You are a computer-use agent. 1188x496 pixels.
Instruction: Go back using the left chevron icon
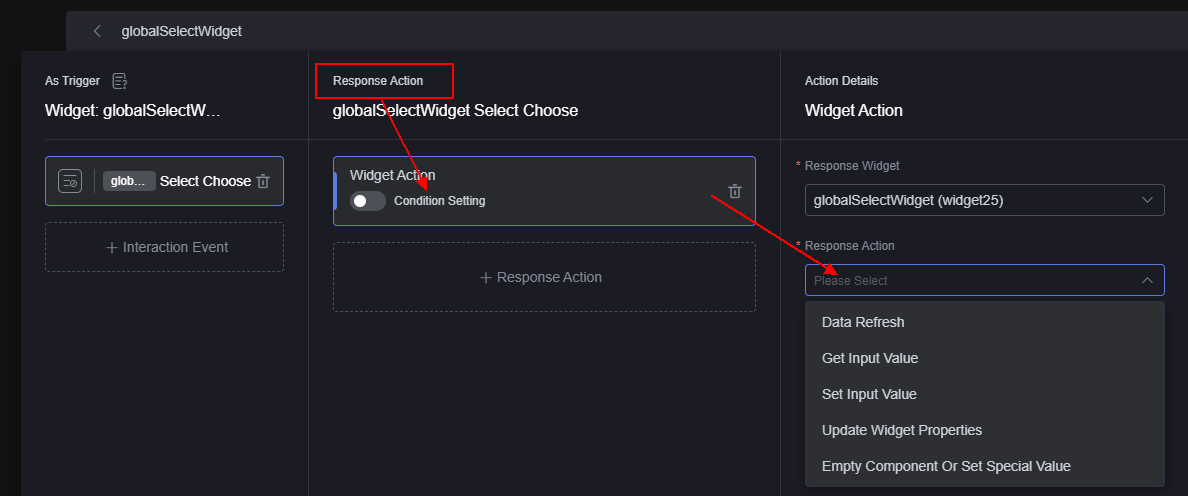tap(96, 31)
